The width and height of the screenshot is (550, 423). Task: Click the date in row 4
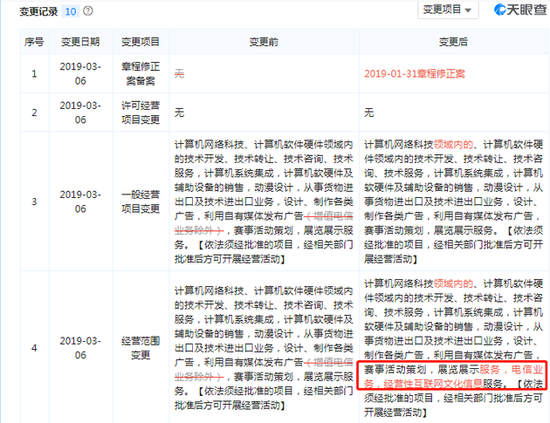point(80,348)
